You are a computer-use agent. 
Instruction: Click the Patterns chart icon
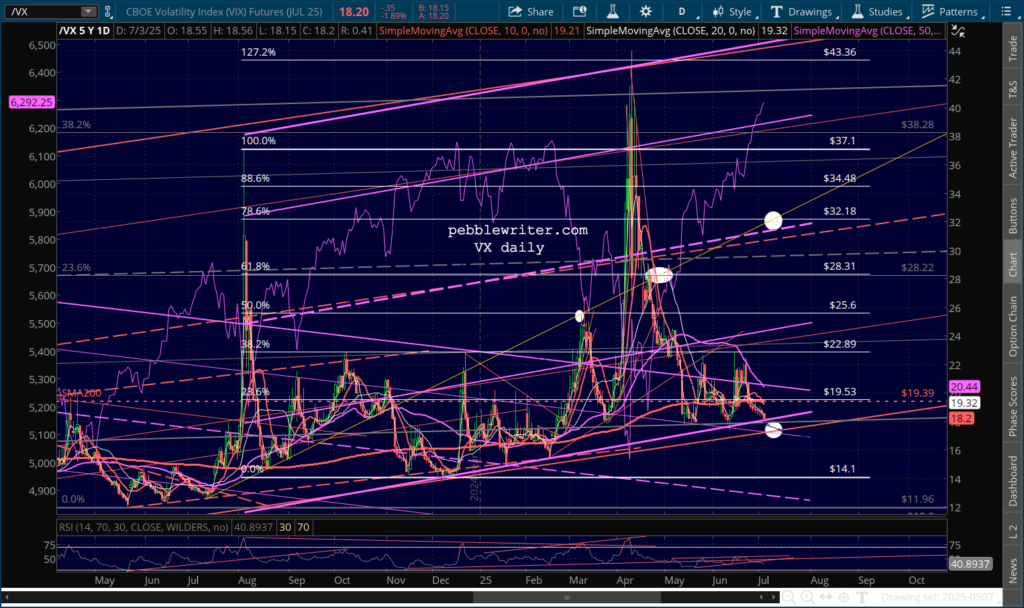927,12
